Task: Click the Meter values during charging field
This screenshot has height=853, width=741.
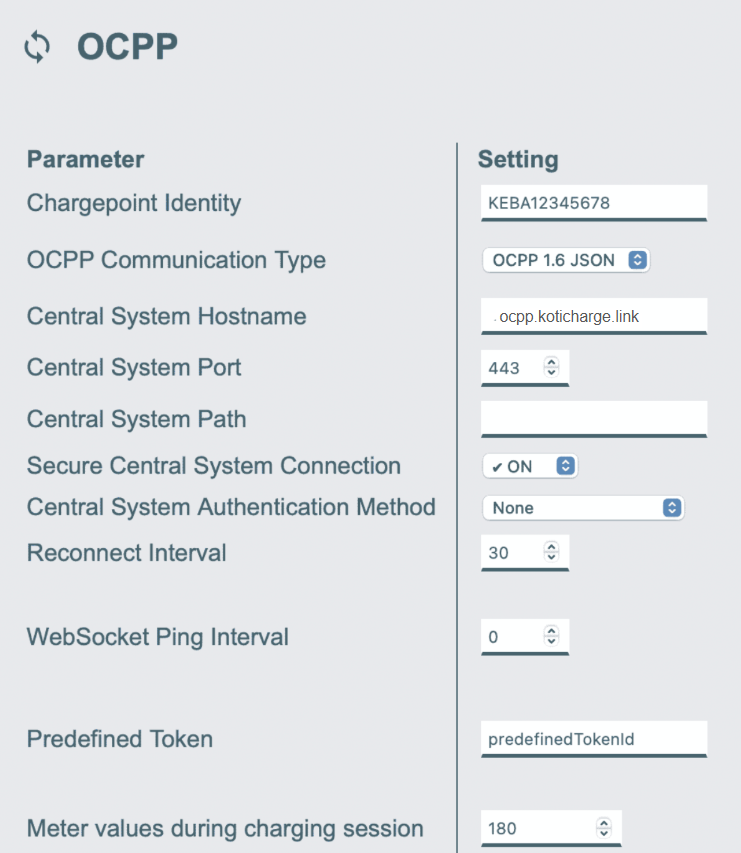Action: click(x=537, y=828)
